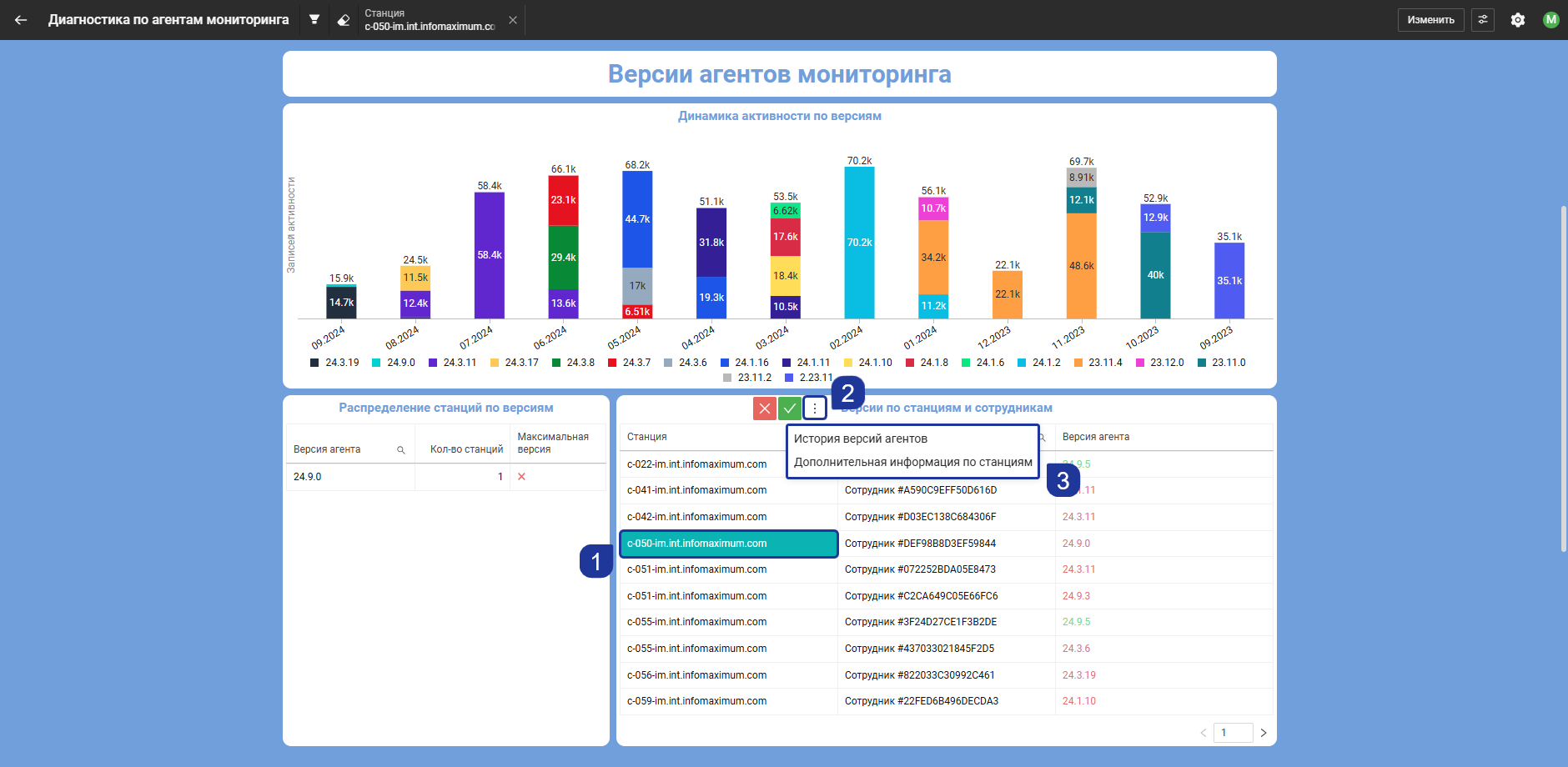Open the sliders settings icon
The width and height of the screenshot is (1568, 767).
pos(1483,20)
